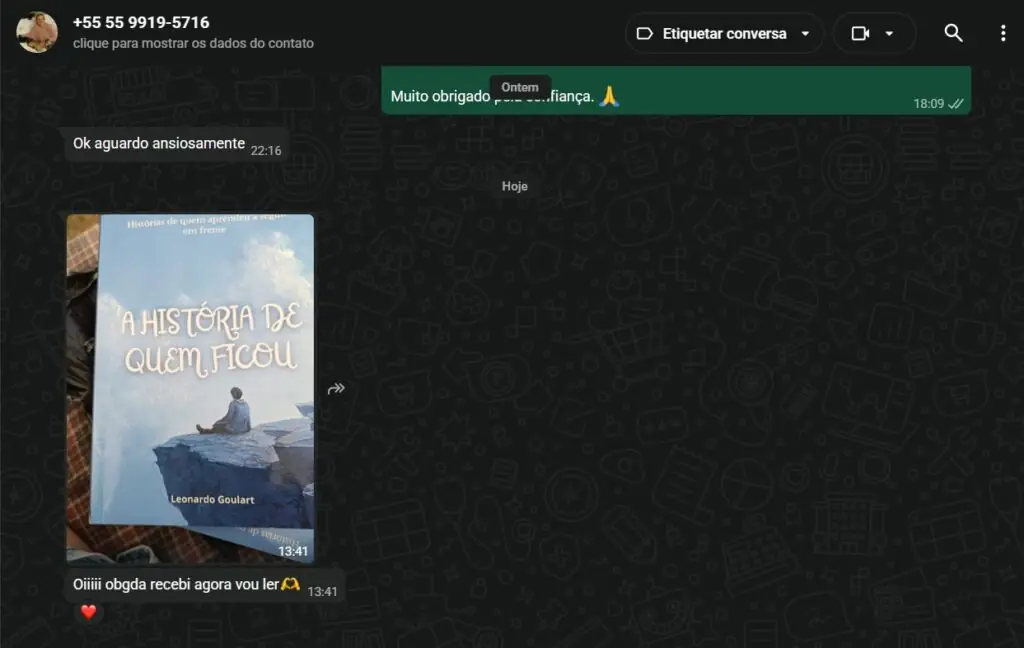Open the Etiquetar conversa button
The image size is (1024, 648).
tap(724, 33)
